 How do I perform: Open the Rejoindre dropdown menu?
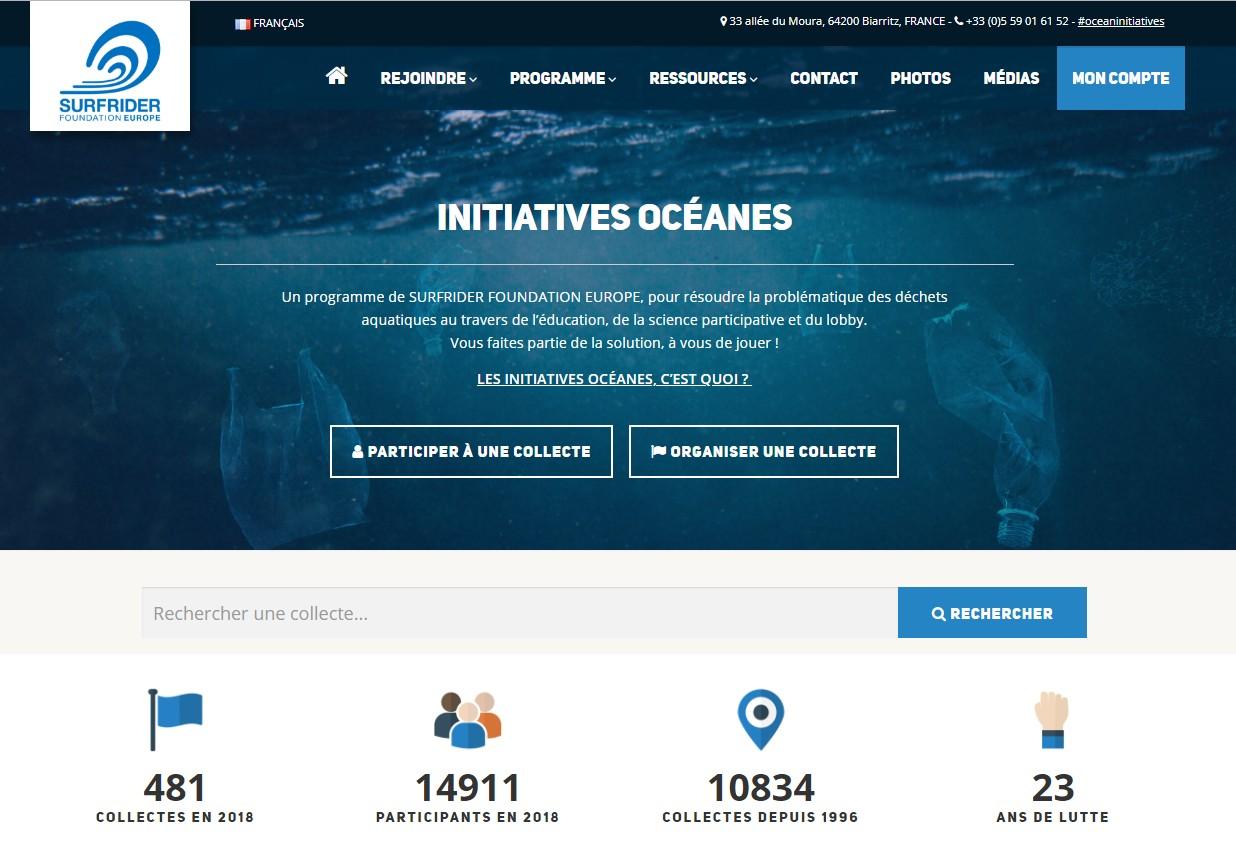coord(429,78)
